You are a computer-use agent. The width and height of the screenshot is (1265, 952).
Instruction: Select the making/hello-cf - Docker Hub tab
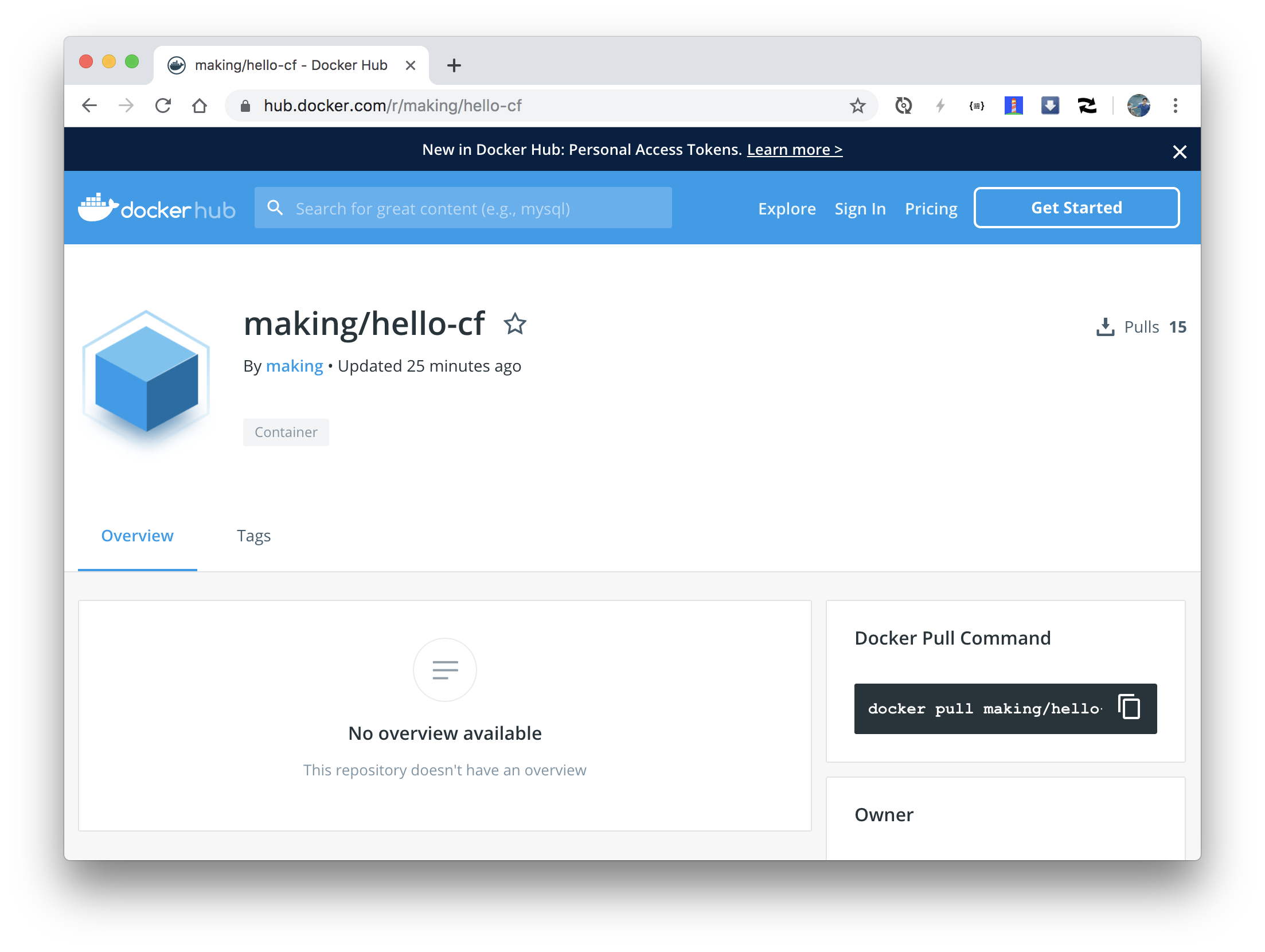click(291, 65)
